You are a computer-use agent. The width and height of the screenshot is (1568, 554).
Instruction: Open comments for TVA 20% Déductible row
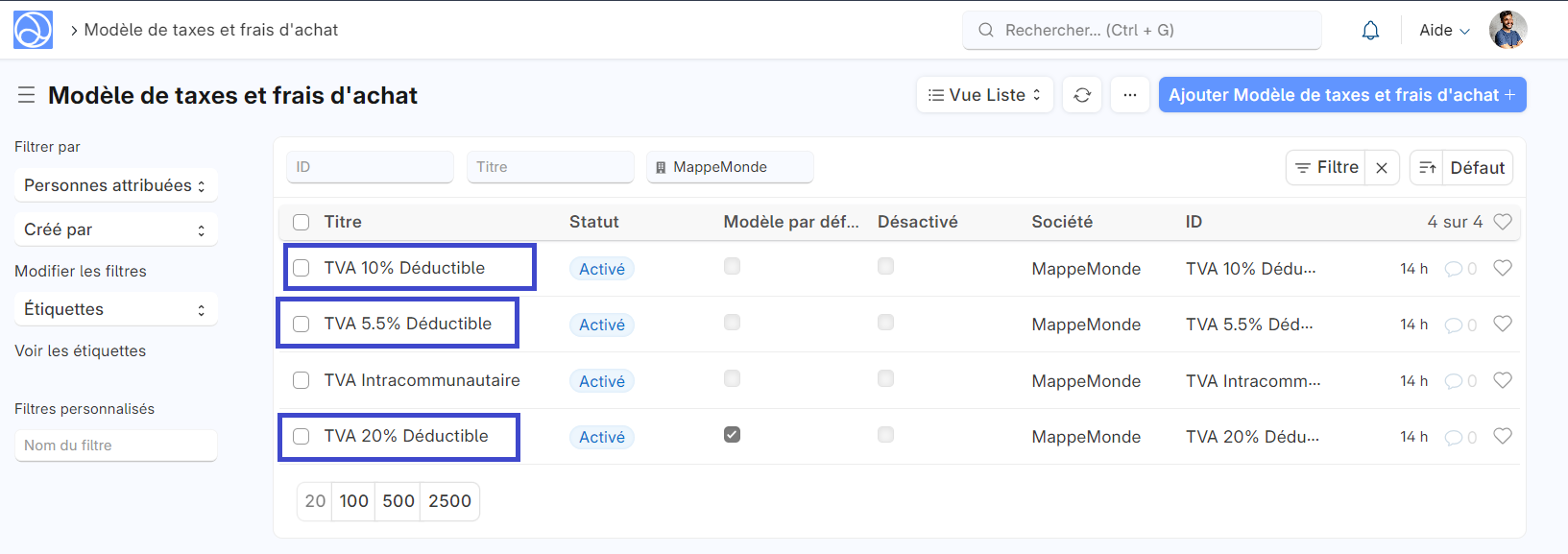click(x=1460, y=437)
